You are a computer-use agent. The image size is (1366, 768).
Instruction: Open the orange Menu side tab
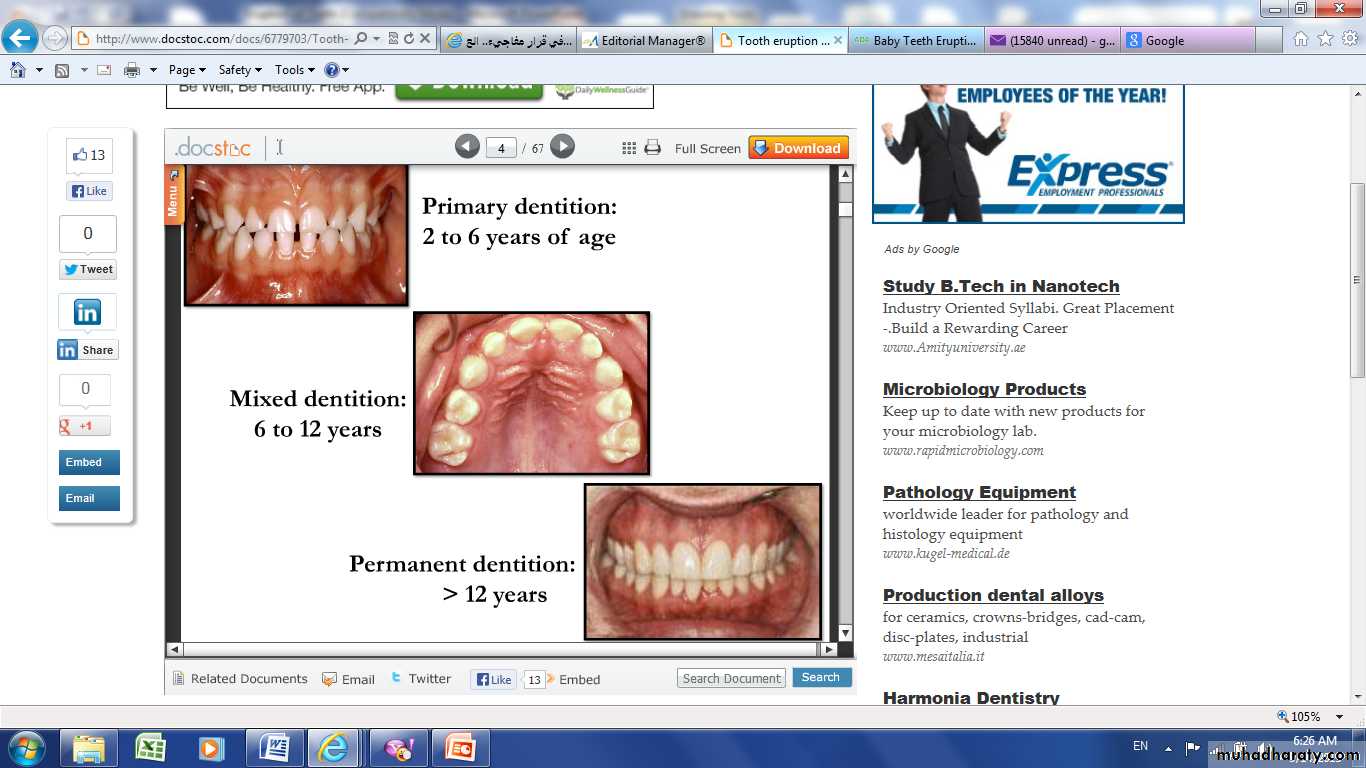(x=173, y=195)
